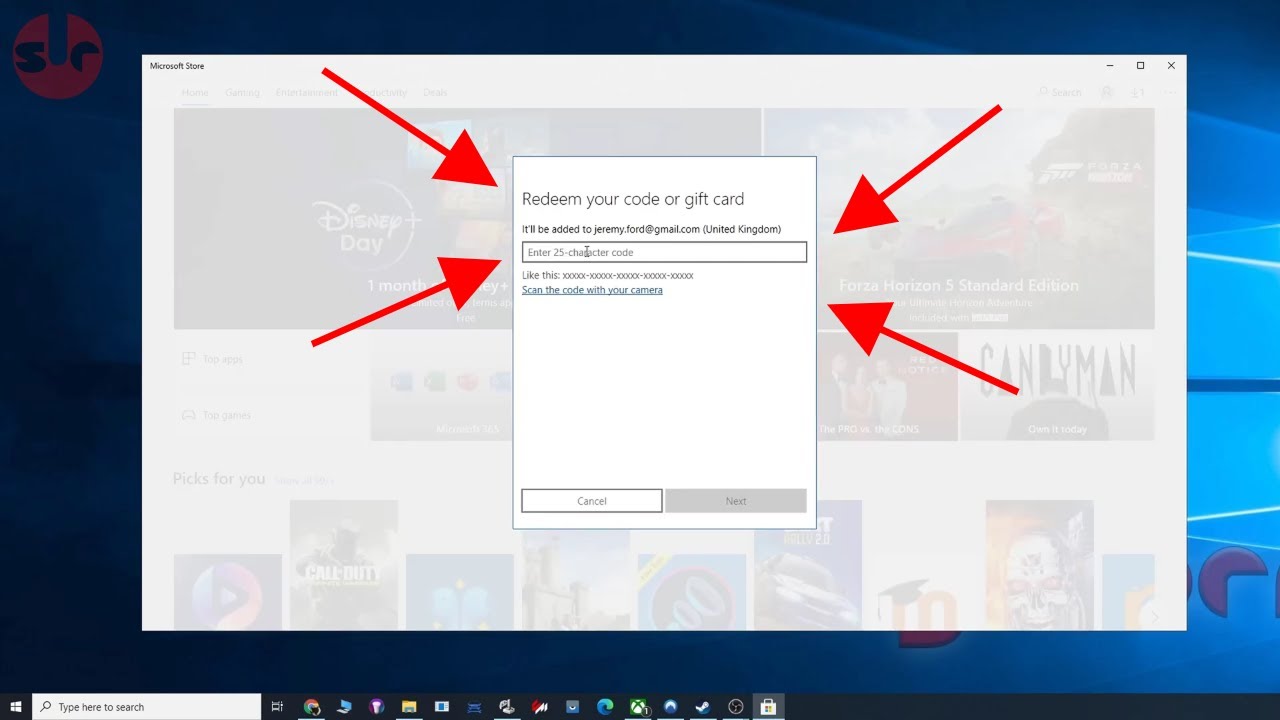Launch Google Chrome from the taskbar
The width and height of the screenshot is (1280, 720).
pyautogui.click(x=312, y=707)
